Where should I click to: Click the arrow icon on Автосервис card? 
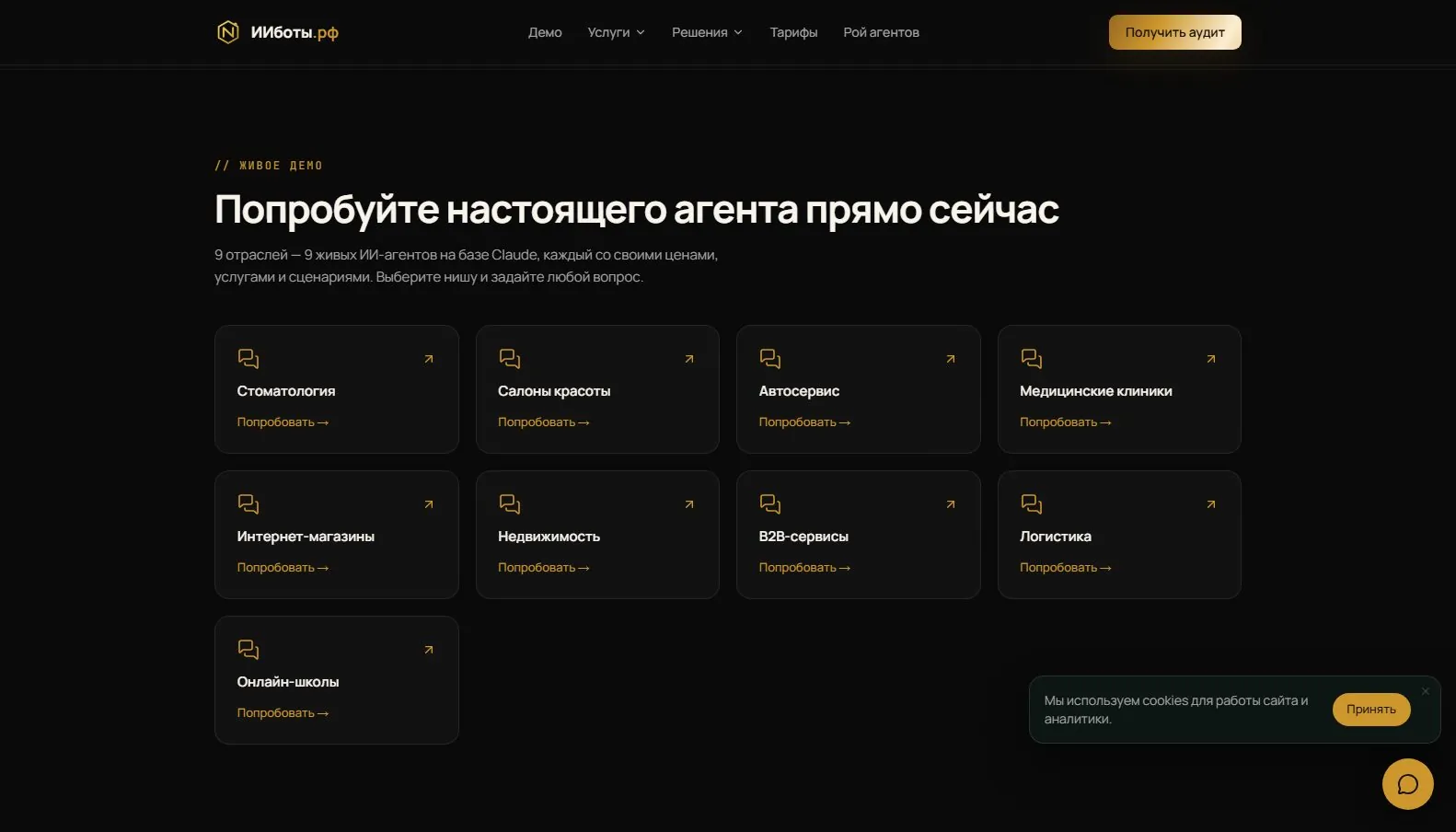(951, 359)
